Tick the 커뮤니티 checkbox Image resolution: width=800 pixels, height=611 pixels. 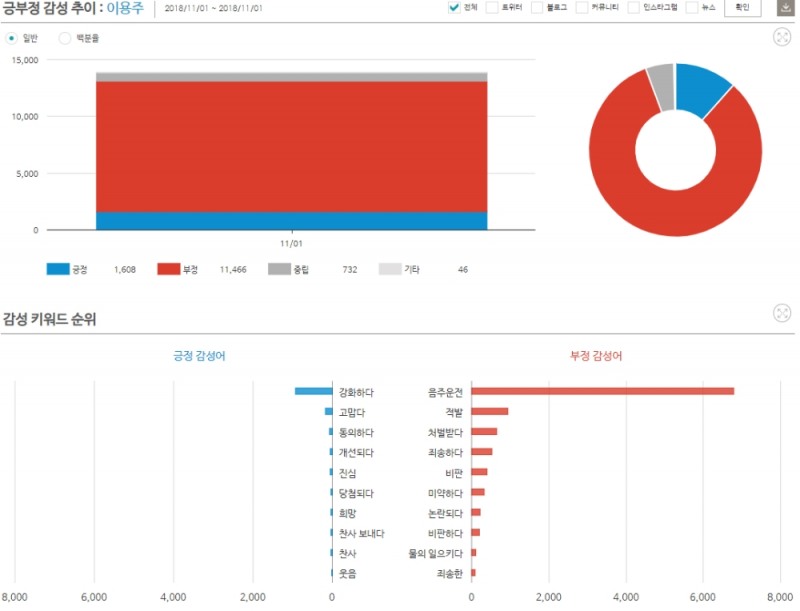point(581,8)
